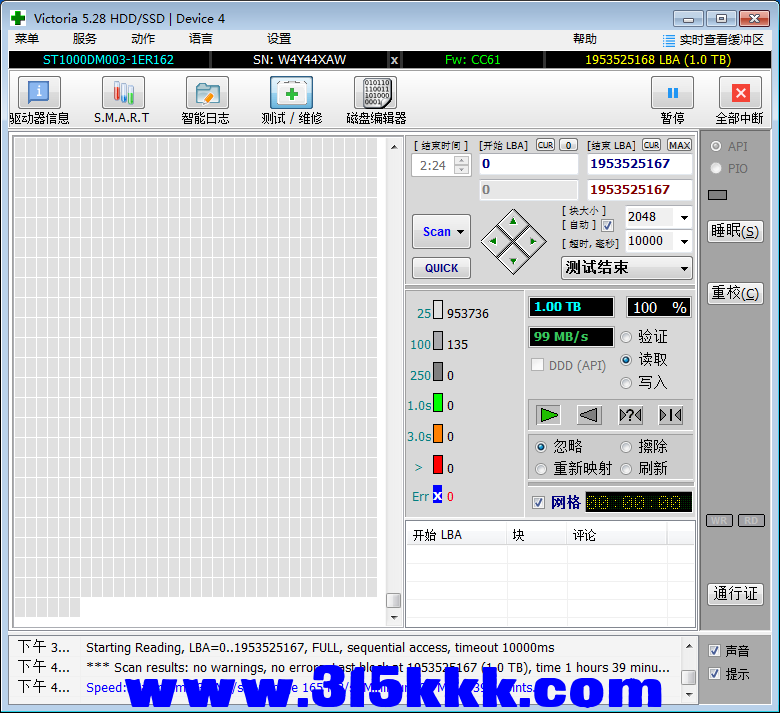This screenshot has width=780, height=713.
Task: Select the 读取 read radio button
Action: coord(627,360)
